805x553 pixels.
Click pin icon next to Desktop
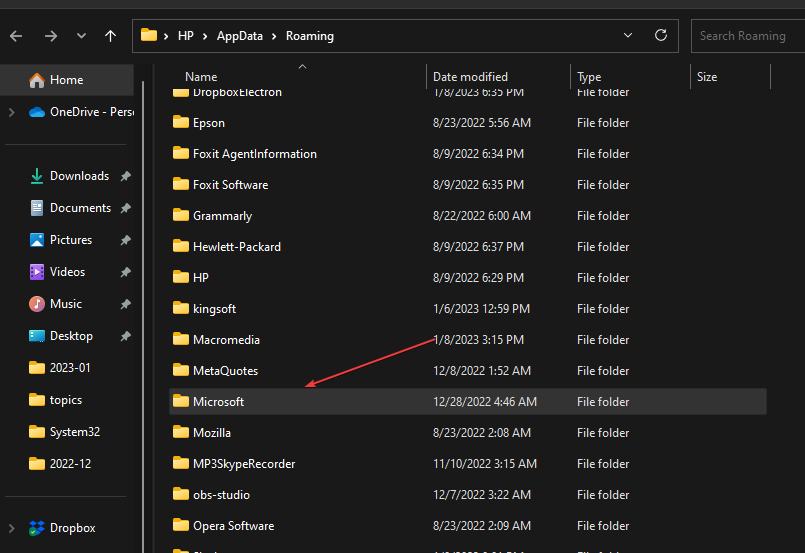pyautogui.click(x=126, y=336)
